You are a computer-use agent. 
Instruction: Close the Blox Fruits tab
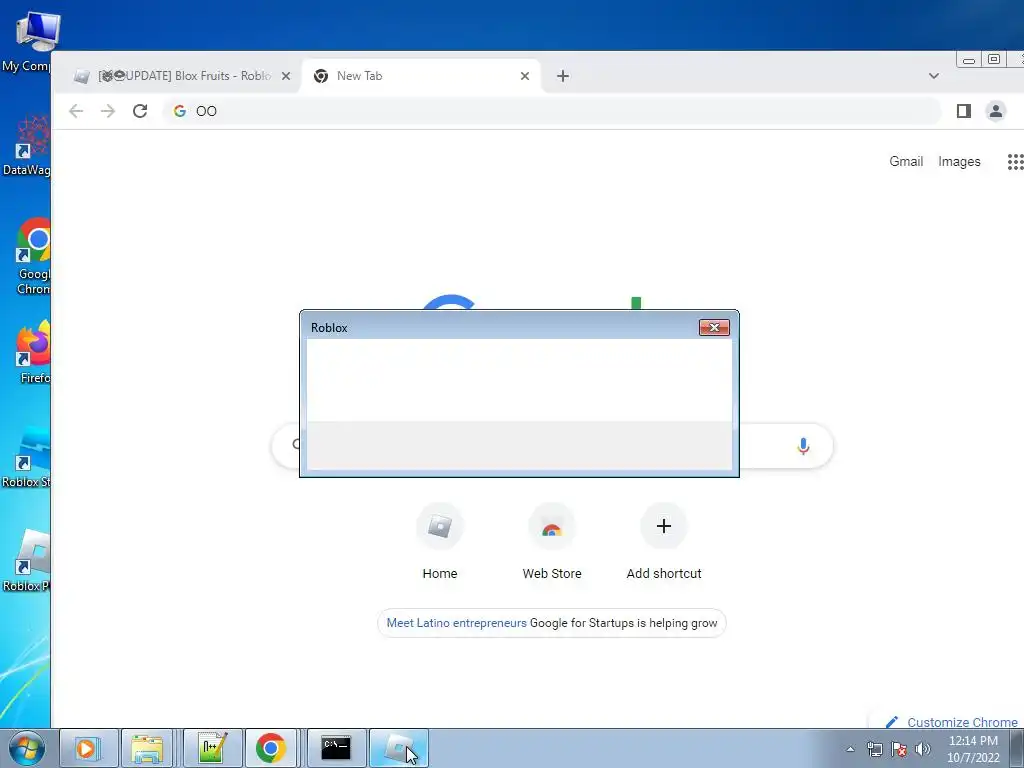pos(285,76)
